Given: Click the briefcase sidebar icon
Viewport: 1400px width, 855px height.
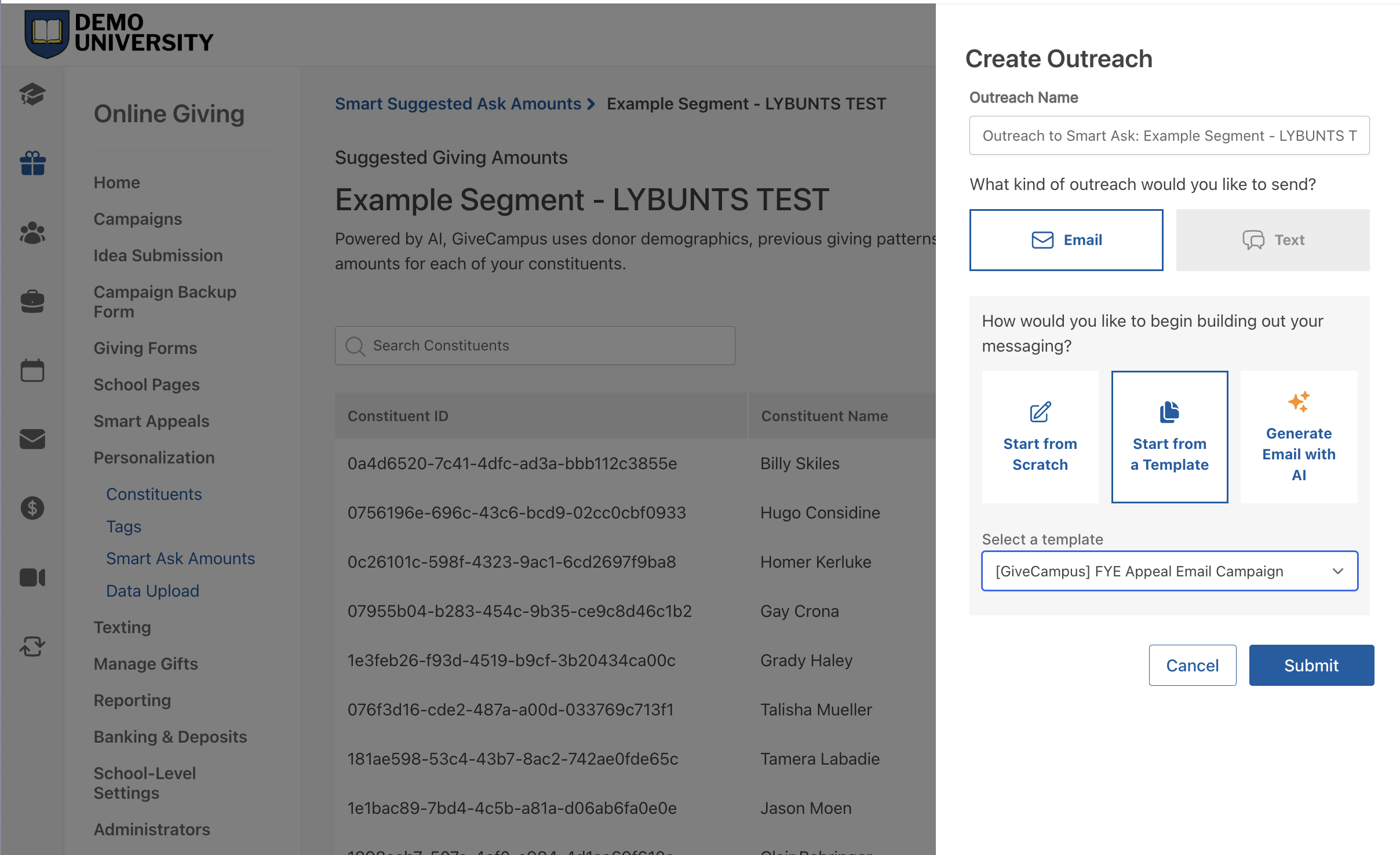Looking at the screenshot, I should click(x=32, y=301).
